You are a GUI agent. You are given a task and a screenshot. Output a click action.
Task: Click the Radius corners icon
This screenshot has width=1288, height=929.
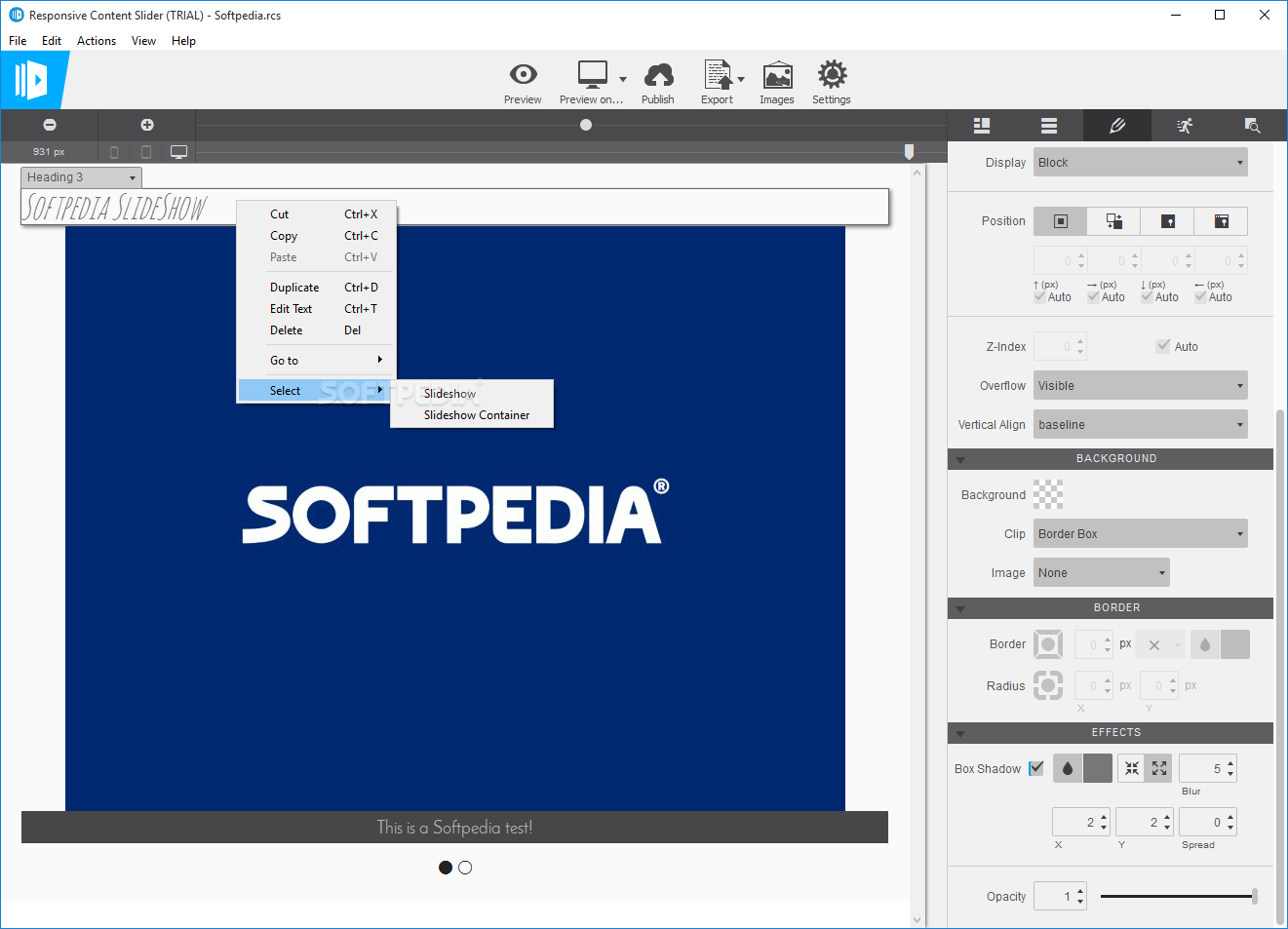[x=1048, y=685]
